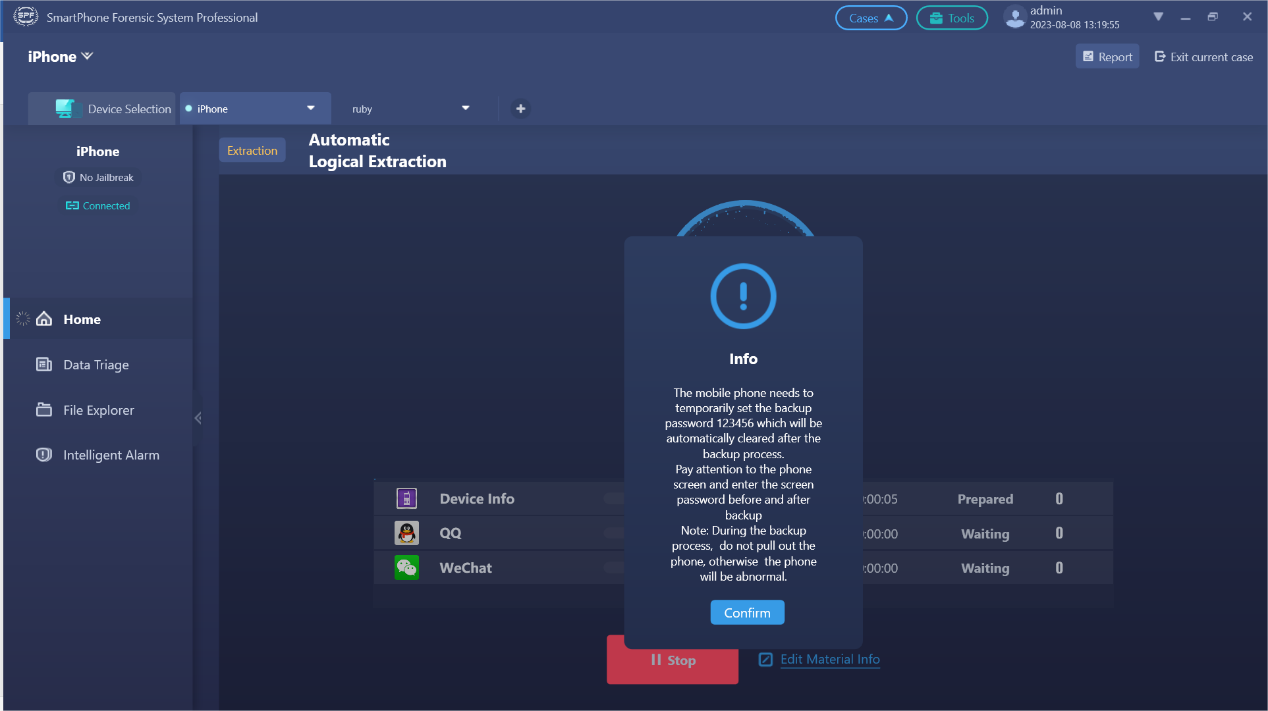Collapse the left sidebar panel arrow
Viewport: 1268px width, 711px height.
[x=198, y=418]
